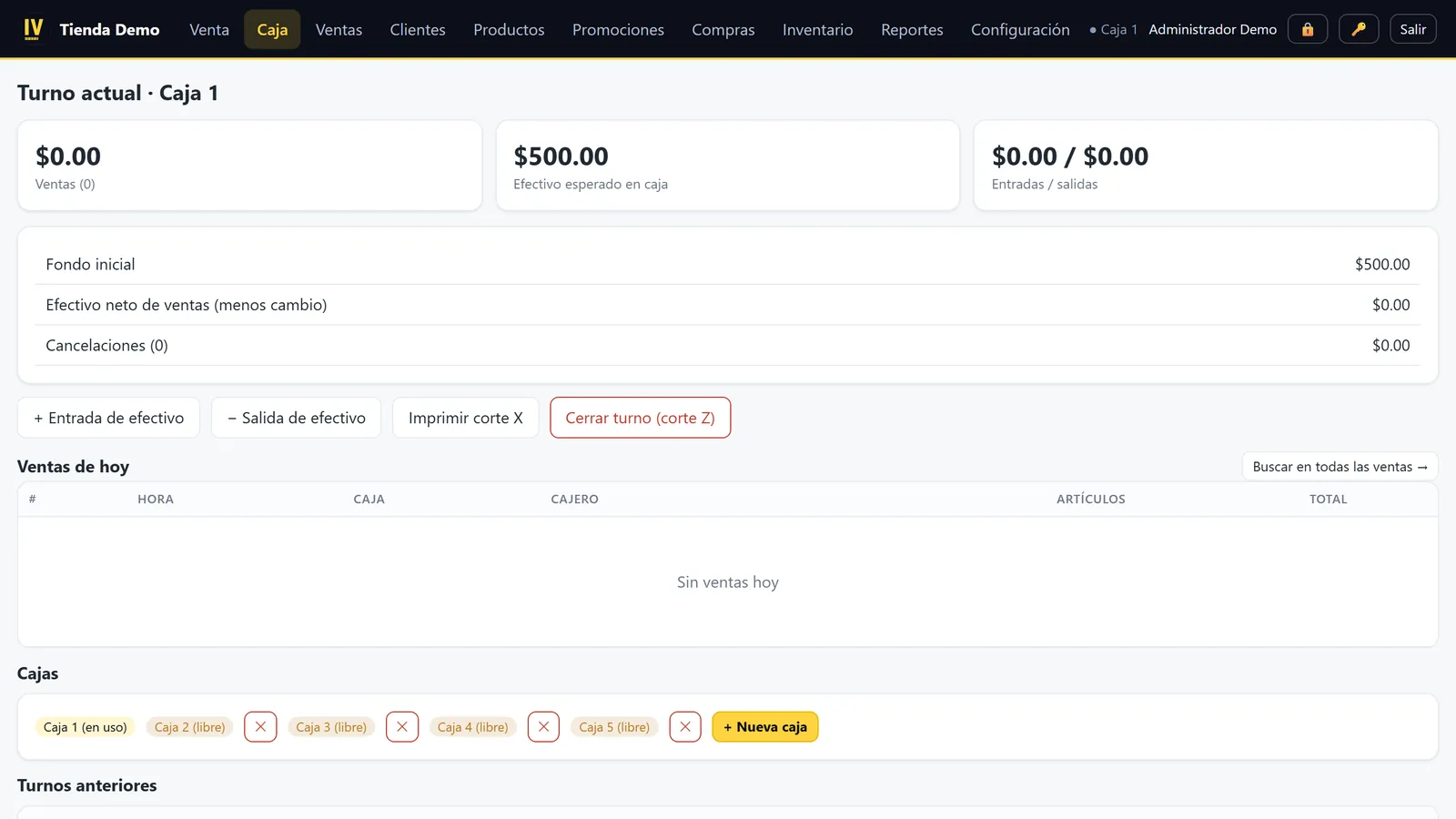Click the CAJERO column header

(x=574, y=499)
